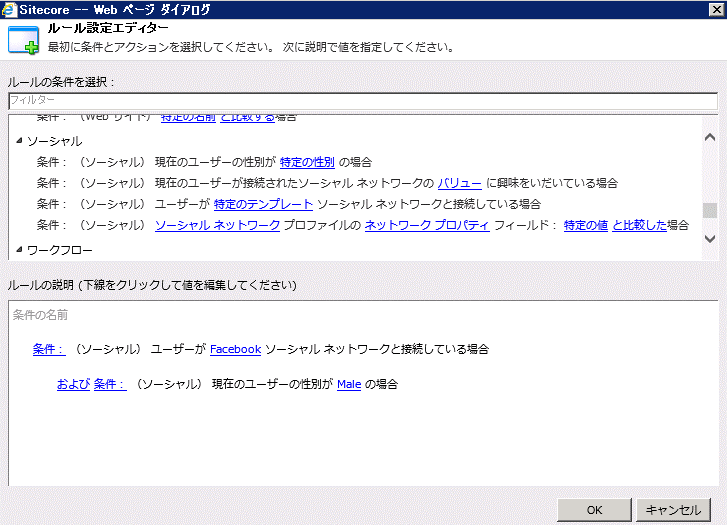Click the ソーシャル ネットワーク profile link
The height and width of the screenshot is (525, 727).
pyautogui.click(x=217, y=225)
